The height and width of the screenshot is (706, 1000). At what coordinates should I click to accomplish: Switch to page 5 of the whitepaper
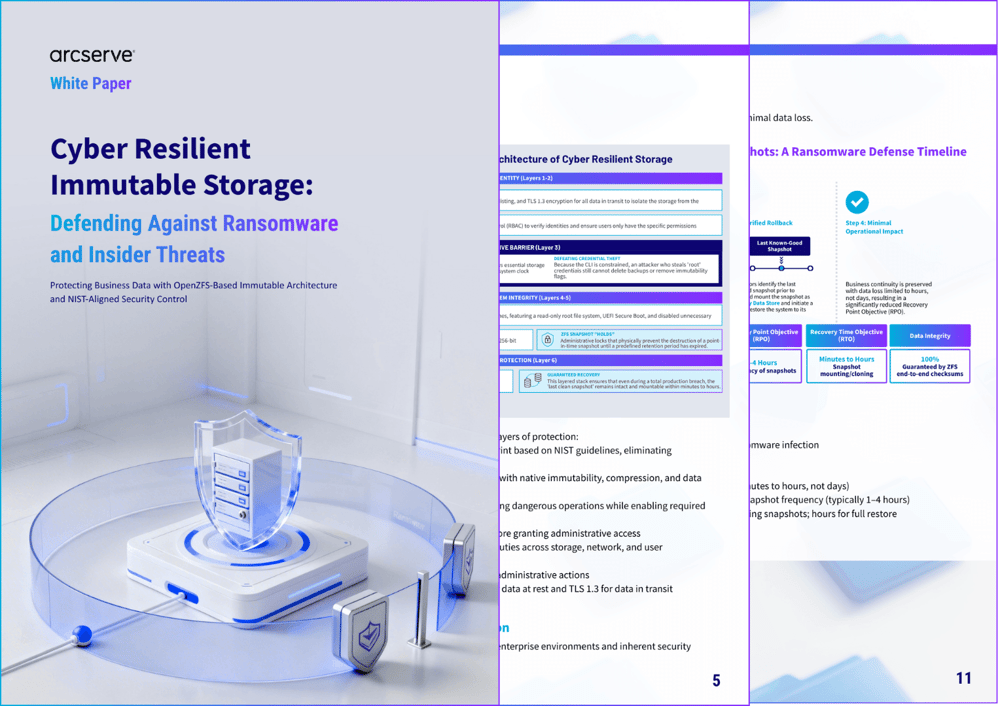(716, 680)
